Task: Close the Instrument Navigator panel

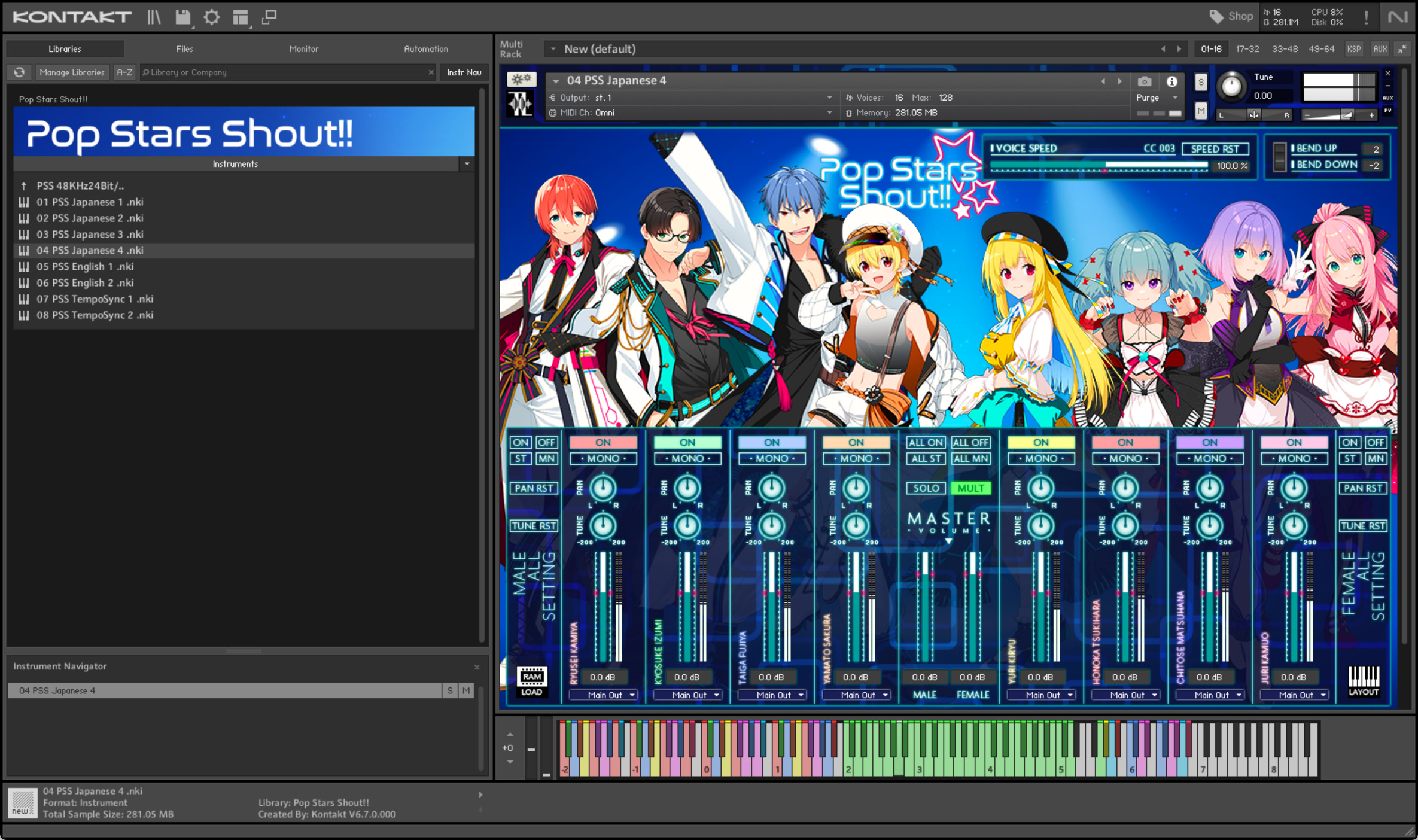Action: 477,666
